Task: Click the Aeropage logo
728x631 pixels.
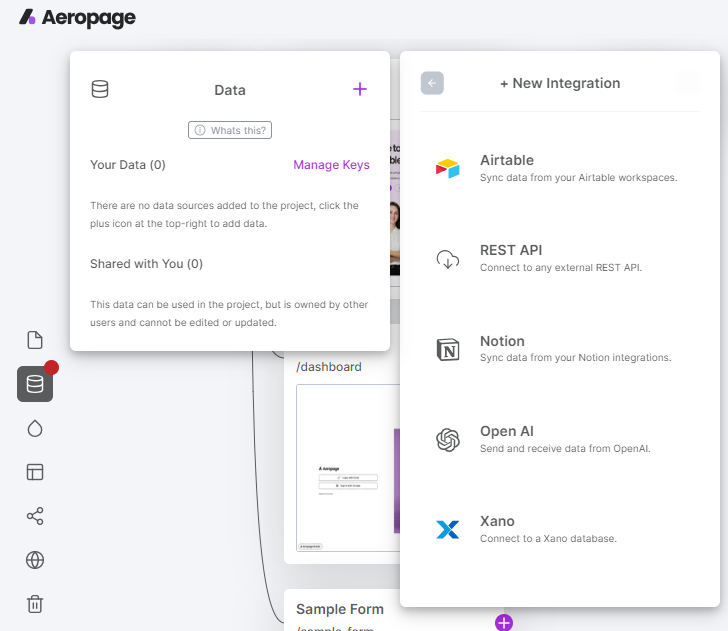Action: point(77,18)
